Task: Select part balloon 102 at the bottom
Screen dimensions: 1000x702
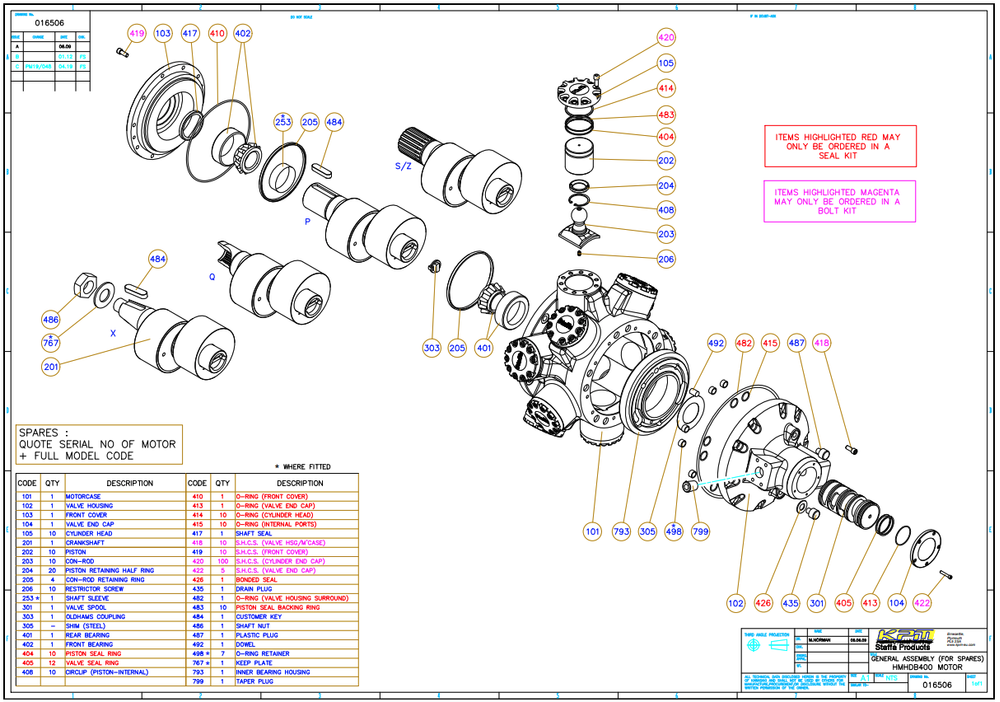Action: click(736, 603)
